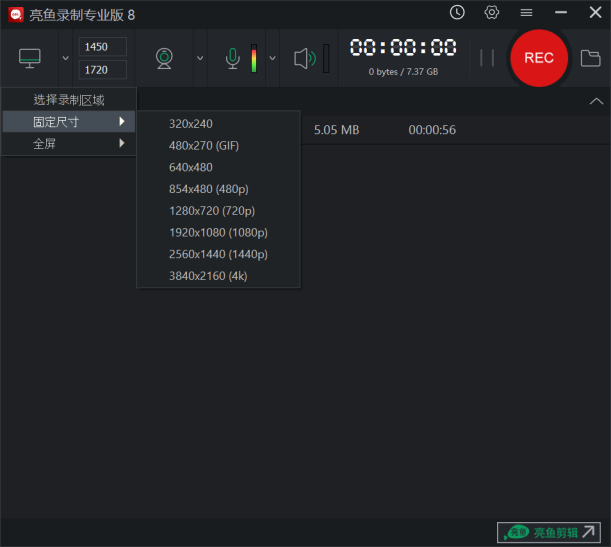Expand the screen capture mode dropdown arrow
Screen dimensions: 611x547
[66, 58]
